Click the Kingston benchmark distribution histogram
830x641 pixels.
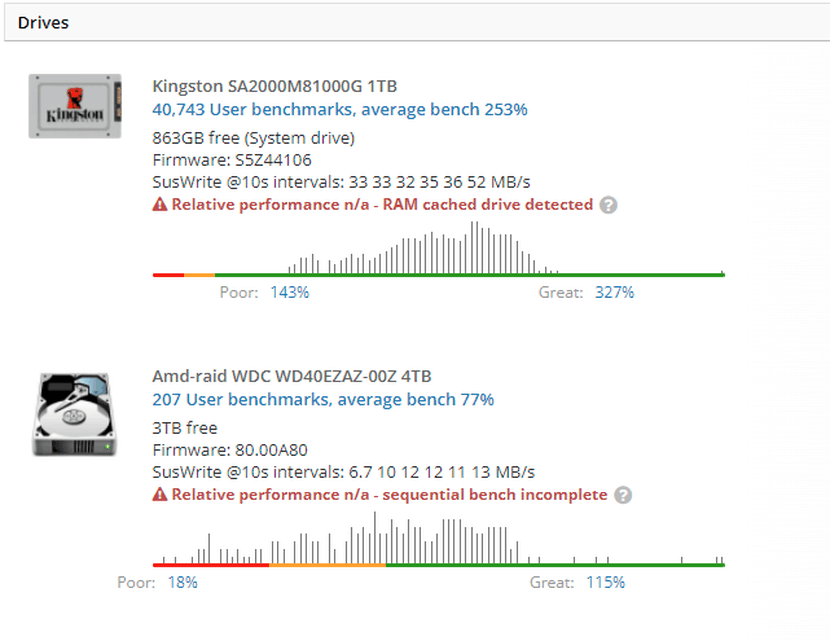click(x=430, y=250)
